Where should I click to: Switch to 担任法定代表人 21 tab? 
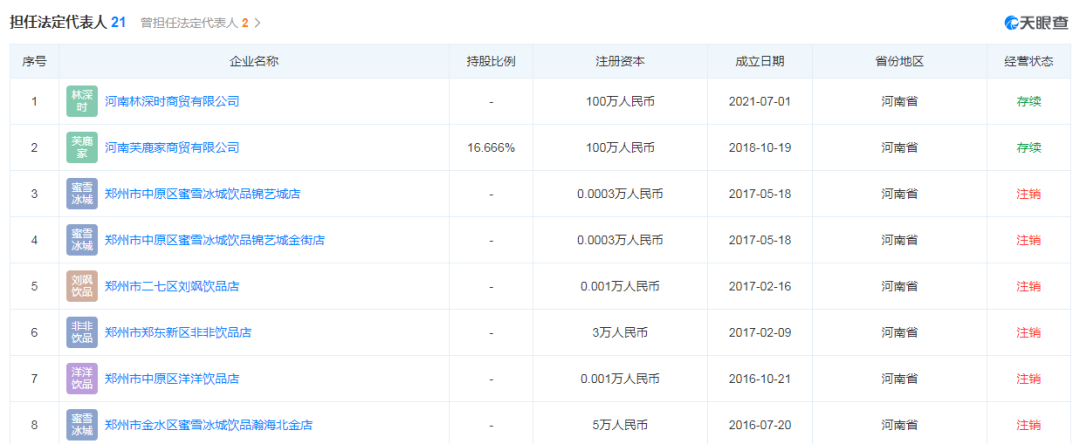tap(67, 22)
